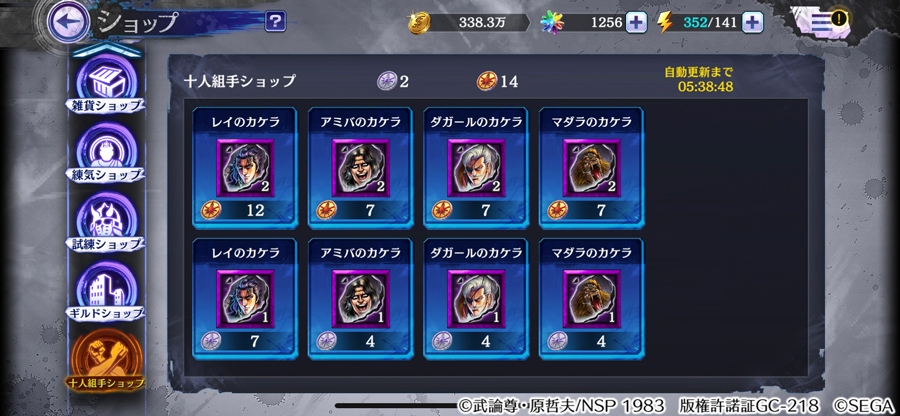Tap the gold coin balance icon
This screenshot has width=900, height=416.
(x=420, y=23)
